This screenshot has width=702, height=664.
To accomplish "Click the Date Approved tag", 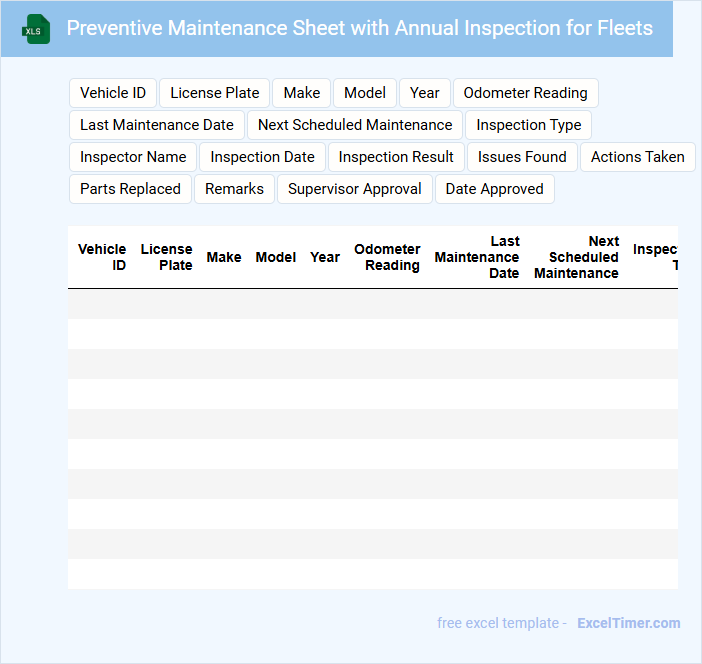I will [x=494, y=189].
